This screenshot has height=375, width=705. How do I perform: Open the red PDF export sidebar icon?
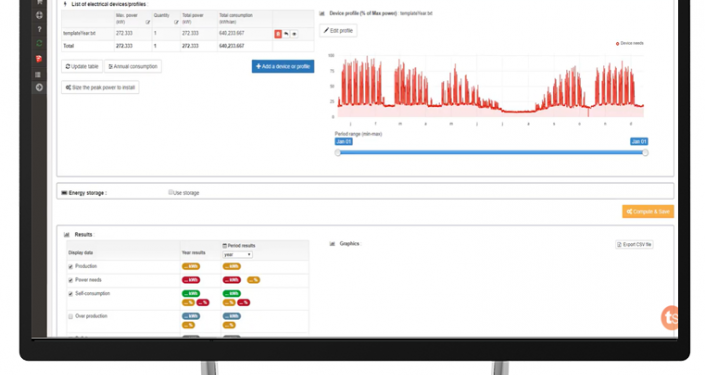coord(39,58)
